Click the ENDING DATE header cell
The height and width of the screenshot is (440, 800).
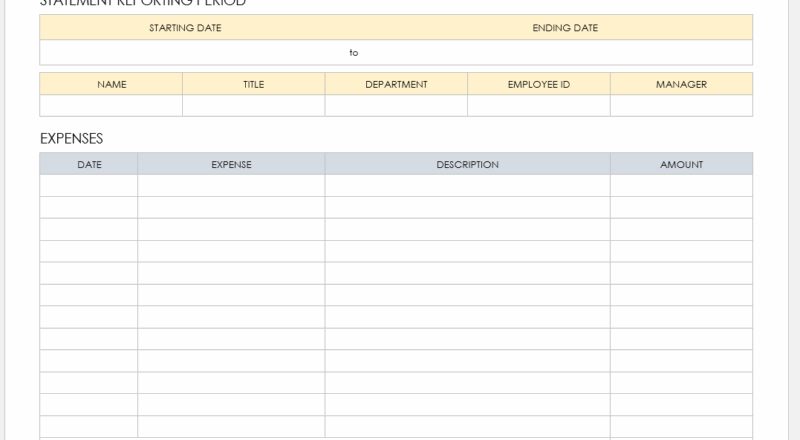pos(565,28)
